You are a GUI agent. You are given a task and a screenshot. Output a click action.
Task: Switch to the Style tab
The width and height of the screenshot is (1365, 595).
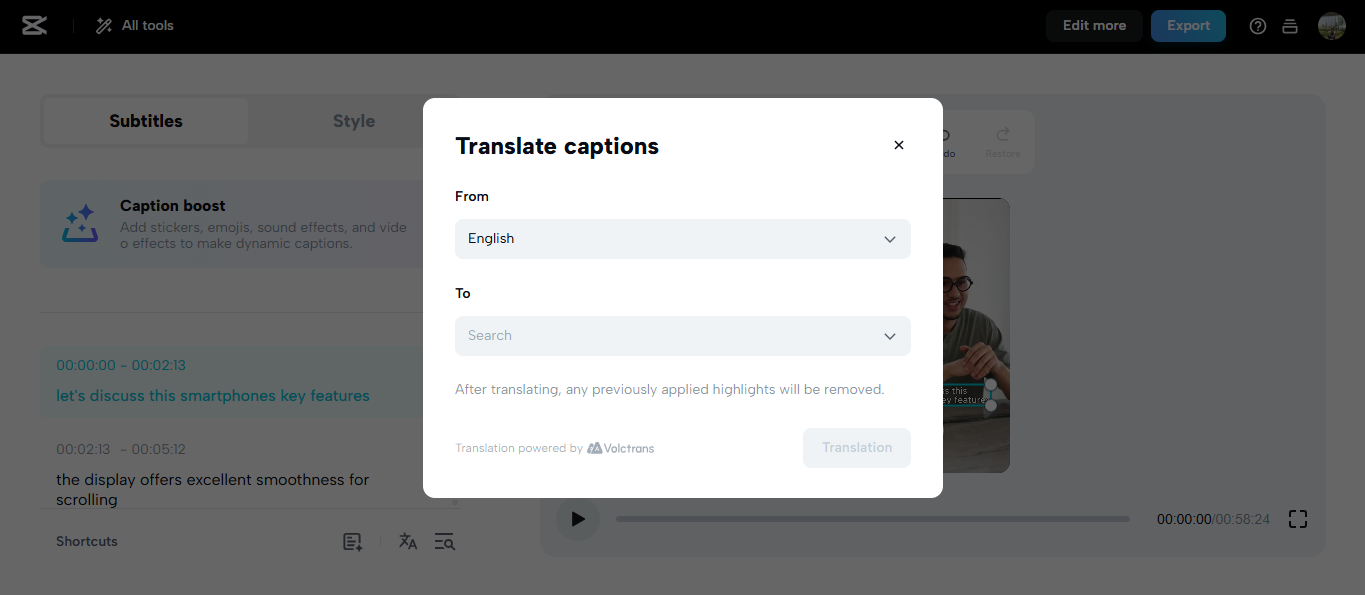click(353, 120)
